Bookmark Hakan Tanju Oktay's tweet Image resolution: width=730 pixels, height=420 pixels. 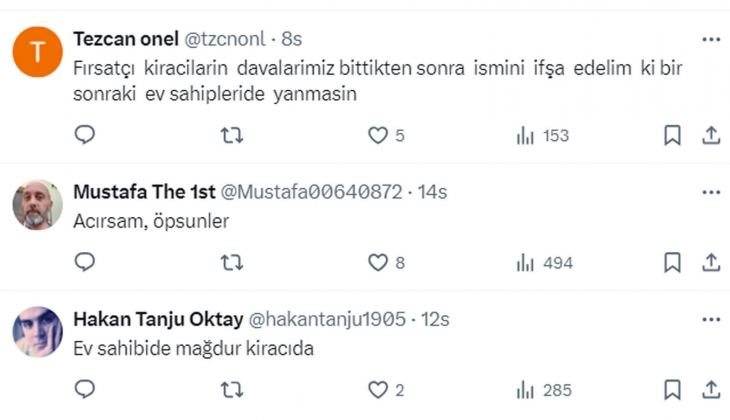coord(673,389)
